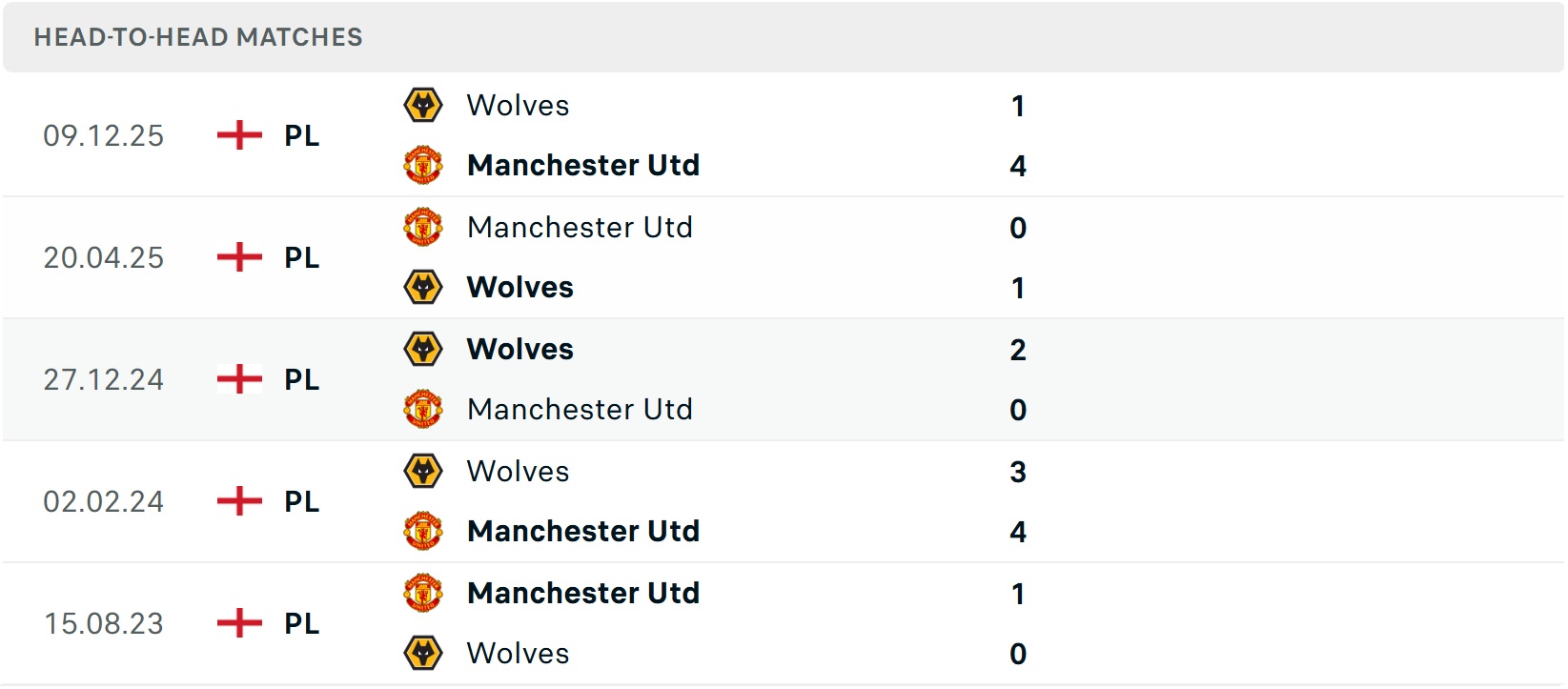Click PL league label in 20.04.25 row

301,257
